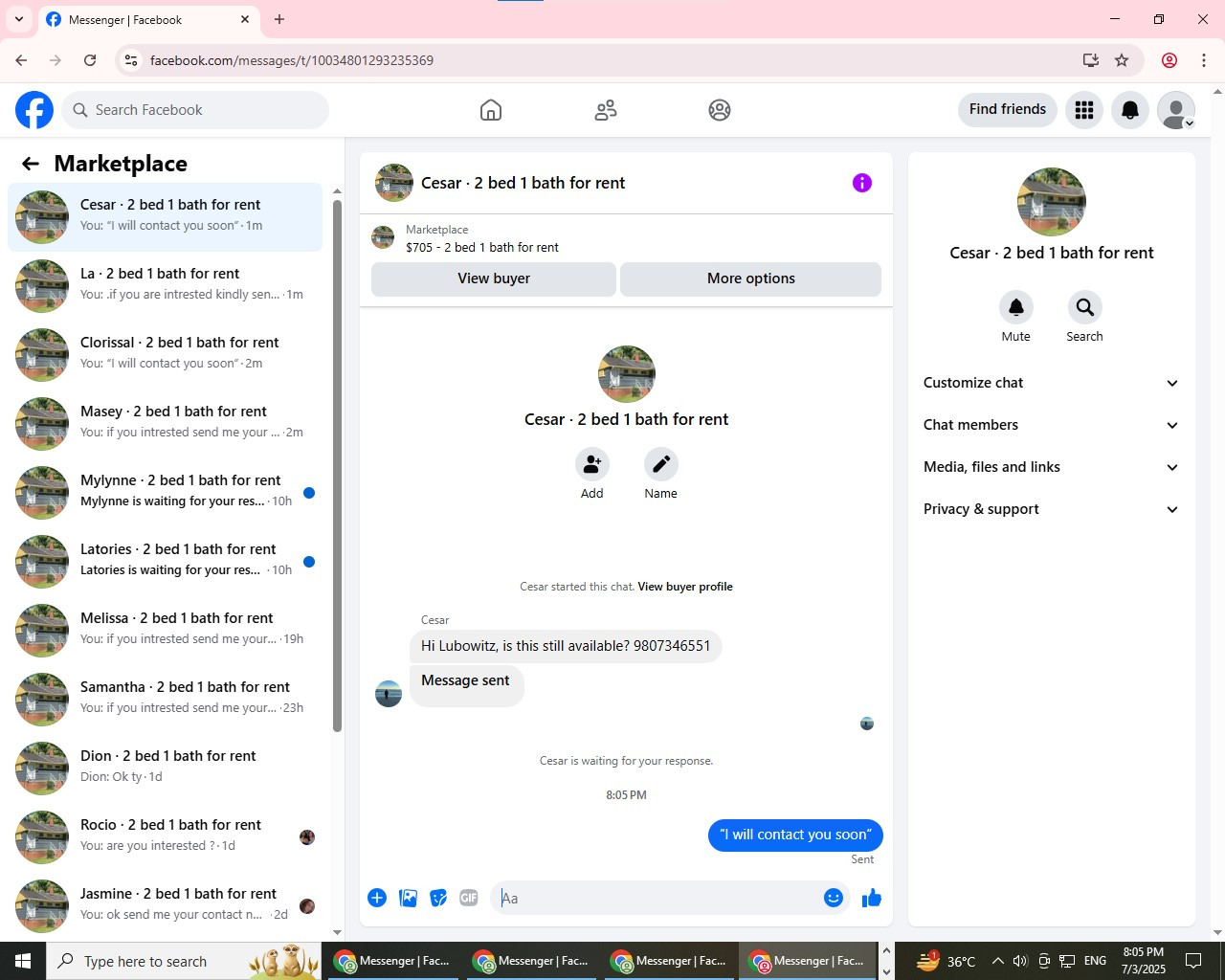The width and height of the screenshot is (1225, 980).
Task: Expand the Customize chat section
Action: 1052,383
